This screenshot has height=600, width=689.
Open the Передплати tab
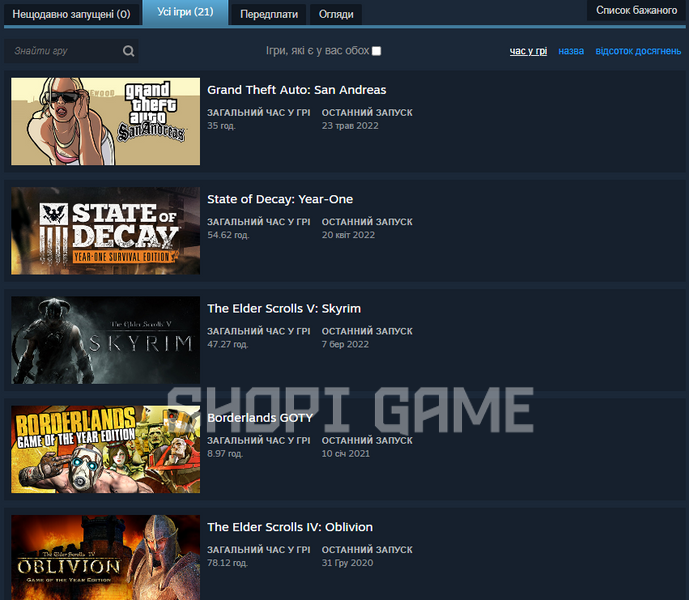[x=268, y=15]
